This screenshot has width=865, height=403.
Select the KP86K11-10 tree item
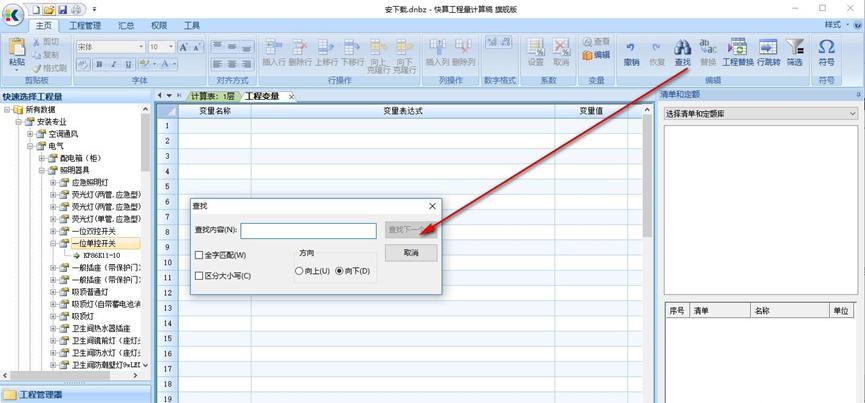[102, 256]
